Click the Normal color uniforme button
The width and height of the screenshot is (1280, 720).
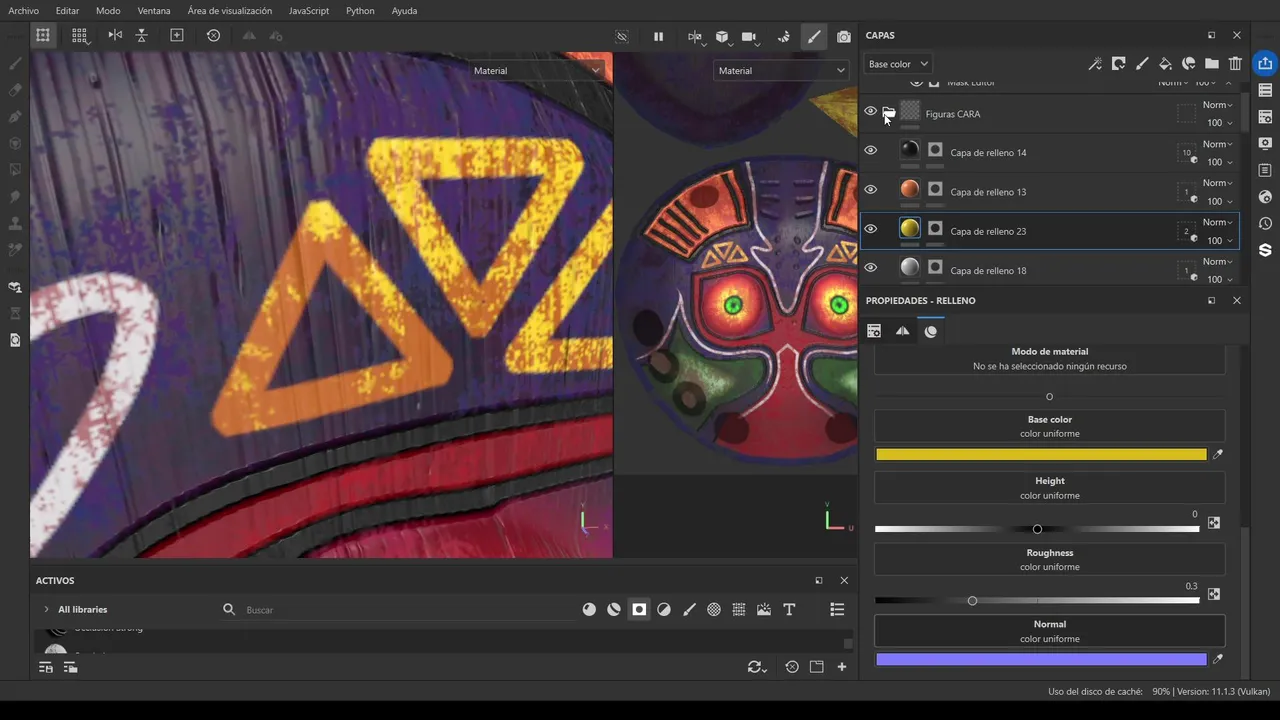pyautogui.click(x=1049, y=631)
